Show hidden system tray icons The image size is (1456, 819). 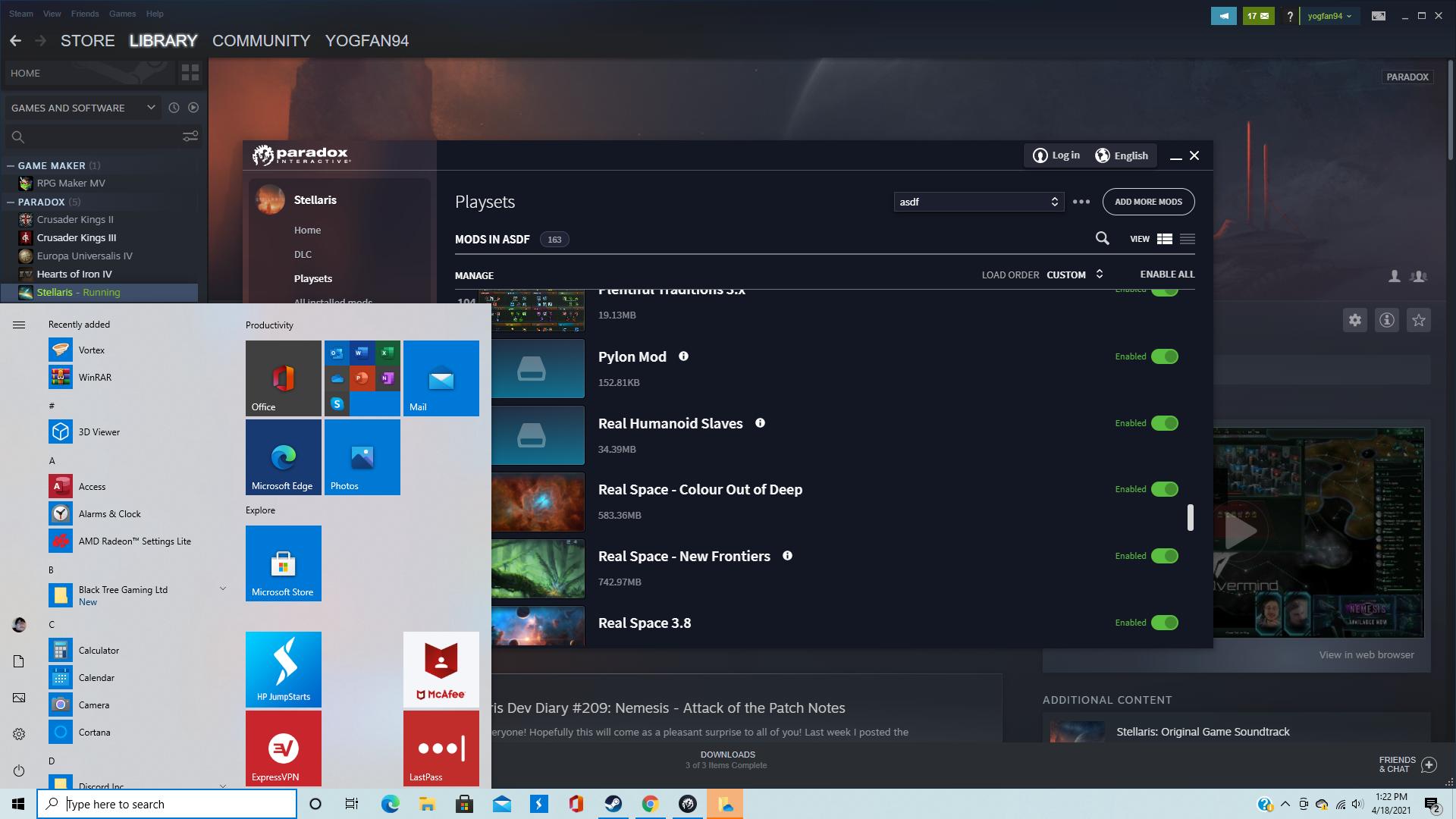(1285, 804)
